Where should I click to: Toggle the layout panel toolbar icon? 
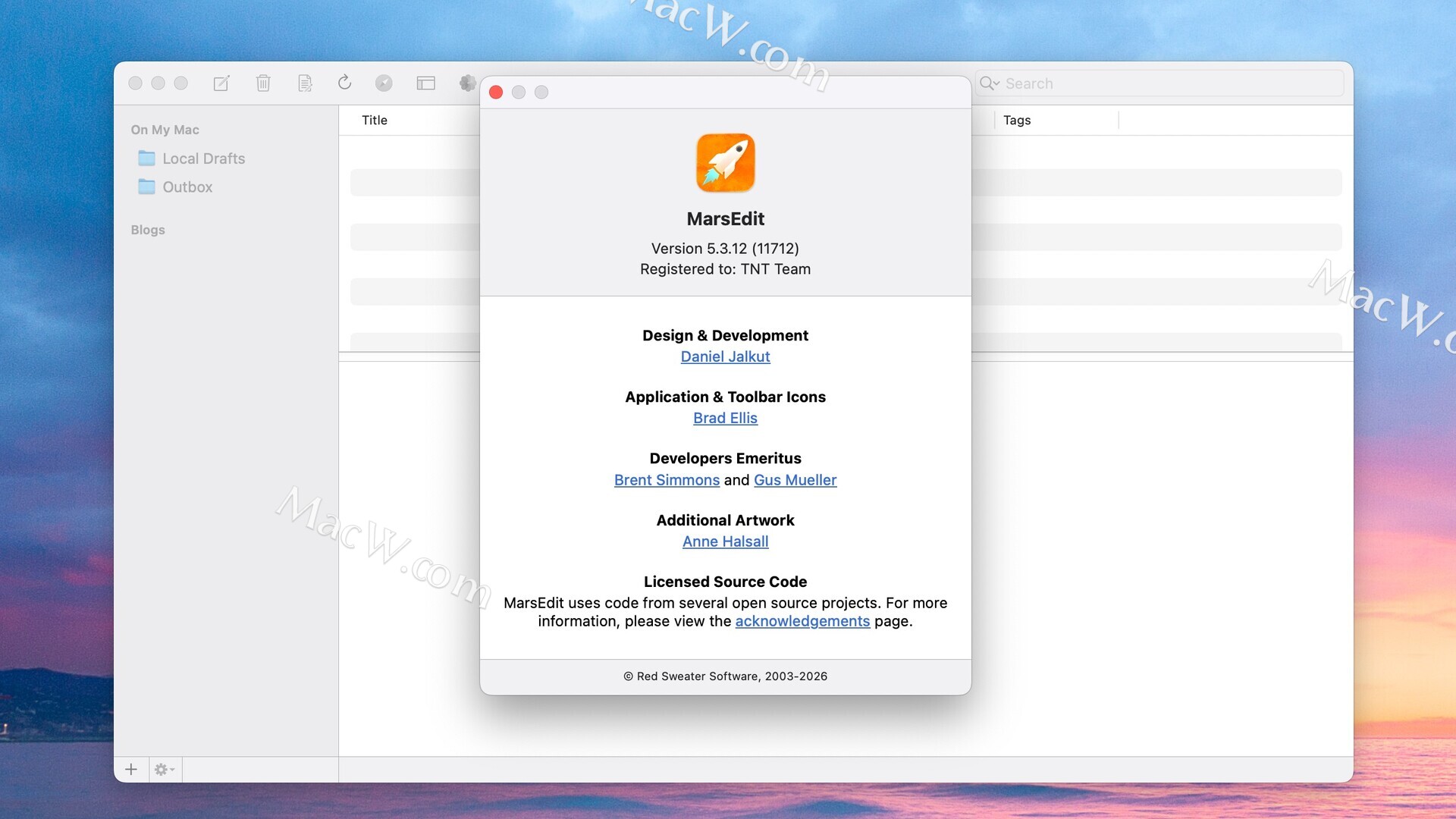point(425,83)
